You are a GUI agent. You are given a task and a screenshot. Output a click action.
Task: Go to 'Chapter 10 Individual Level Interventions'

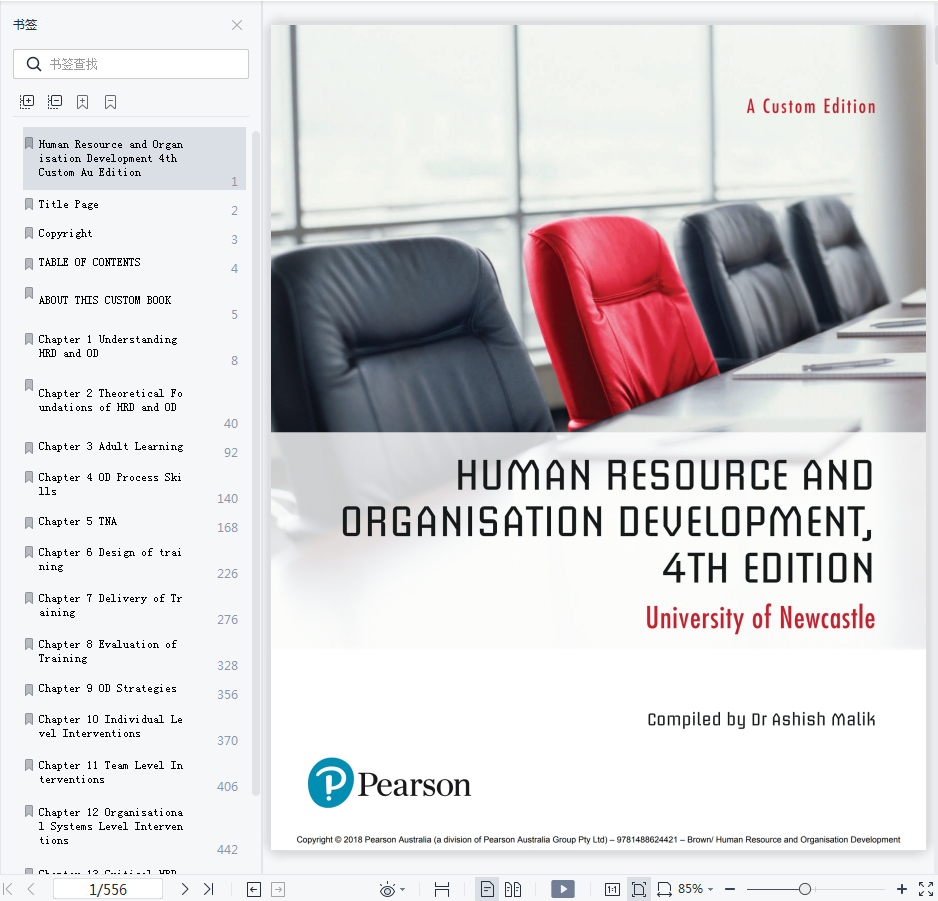pos(134,726)
